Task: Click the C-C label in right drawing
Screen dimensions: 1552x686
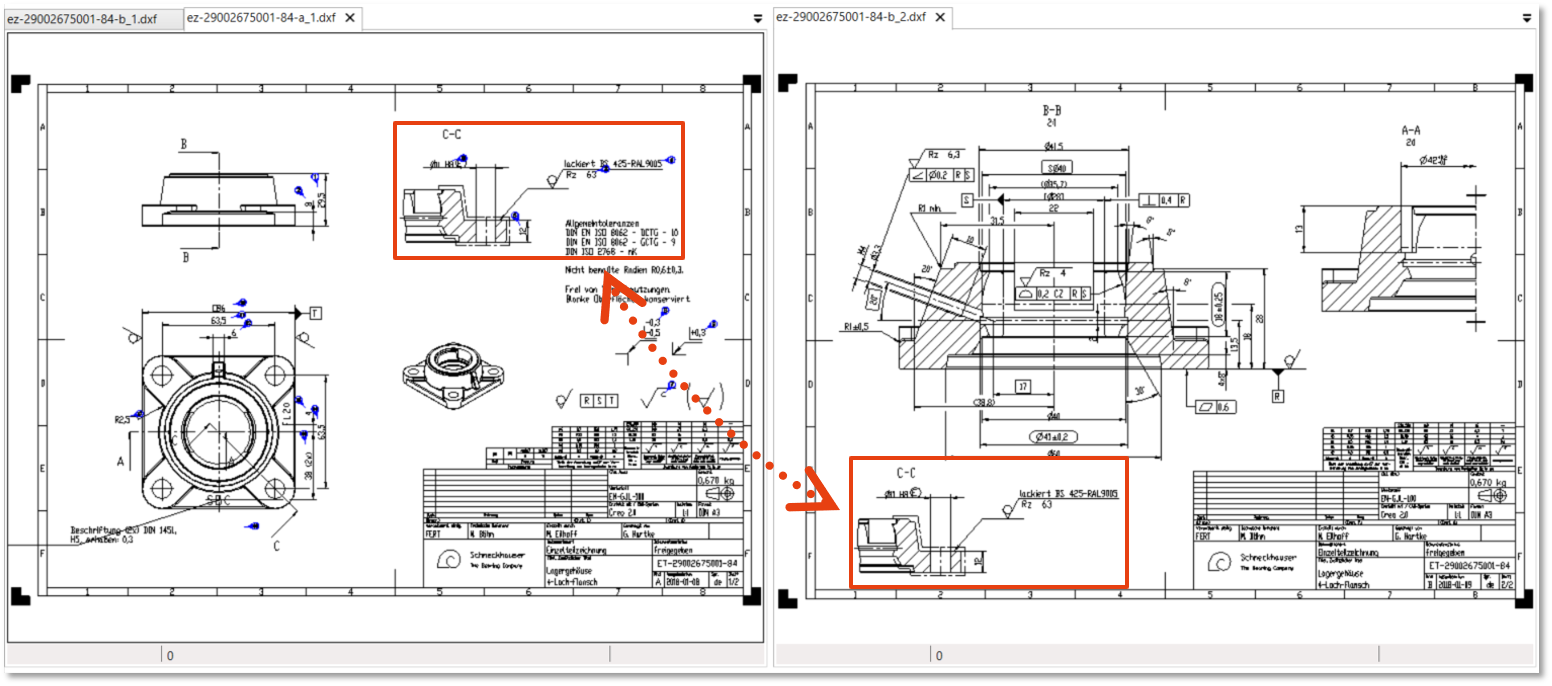Action: point(907,472)
